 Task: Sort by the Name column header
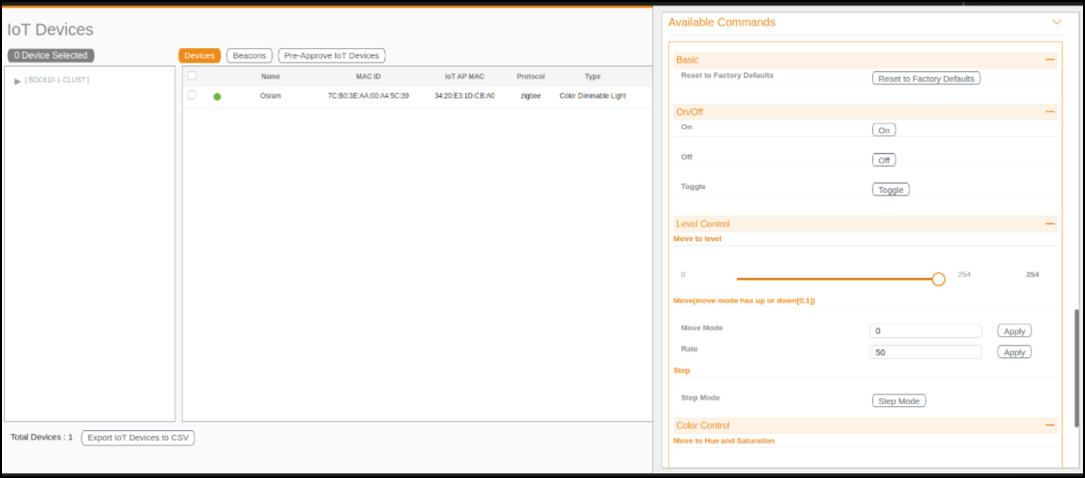coord(271,77)
